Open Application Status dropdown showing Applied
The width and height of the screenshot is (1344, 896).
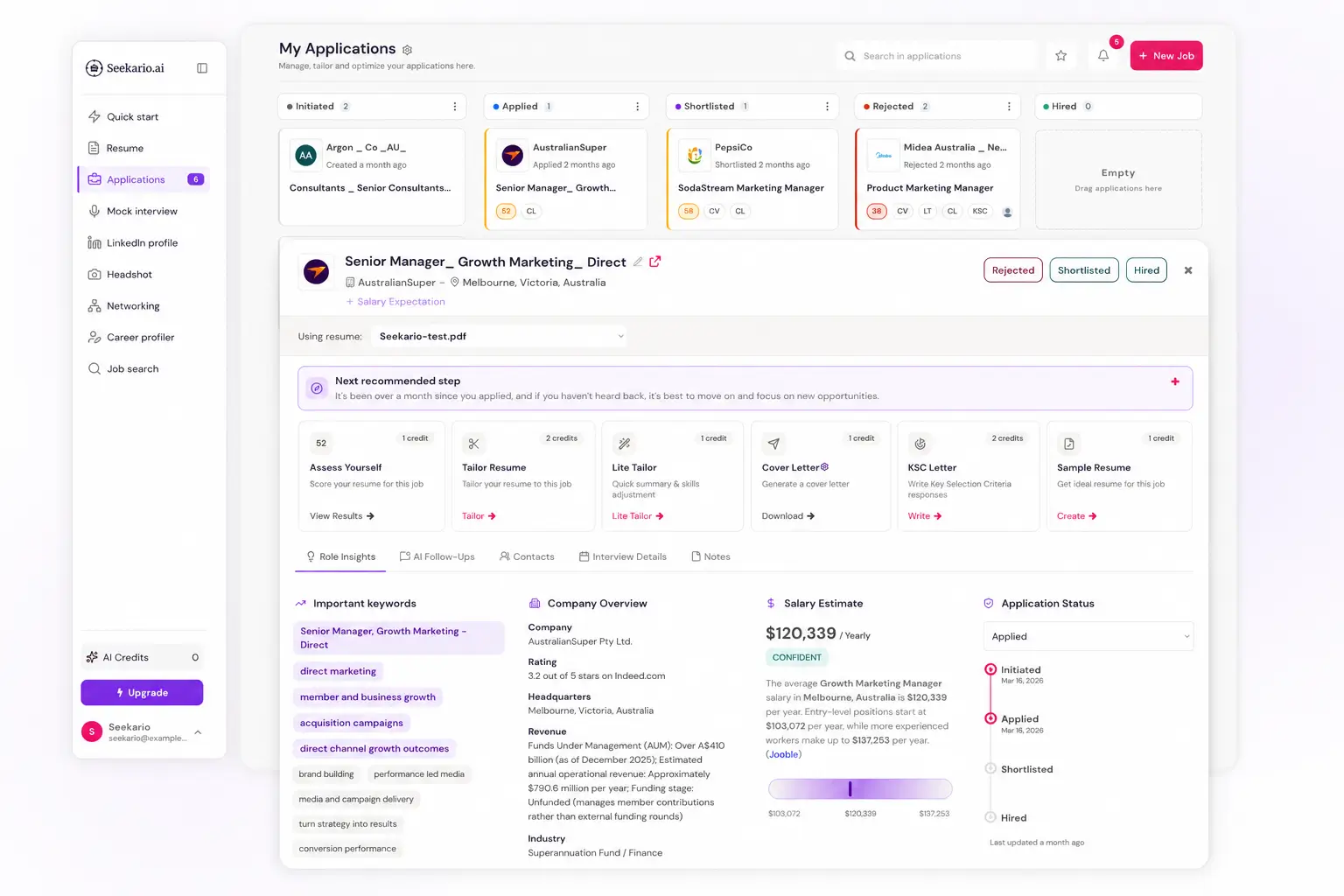pos(1088,636)
